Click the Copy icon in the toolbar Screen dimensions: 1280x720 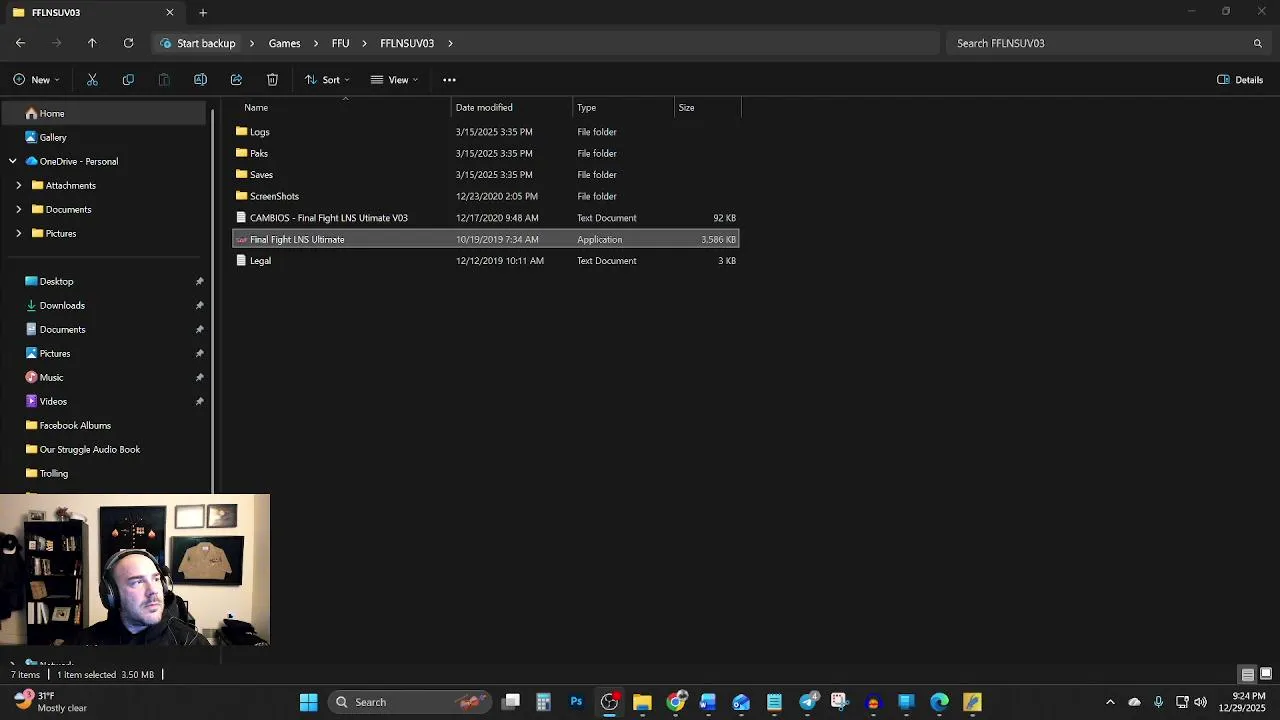click(x=128, y=80)
